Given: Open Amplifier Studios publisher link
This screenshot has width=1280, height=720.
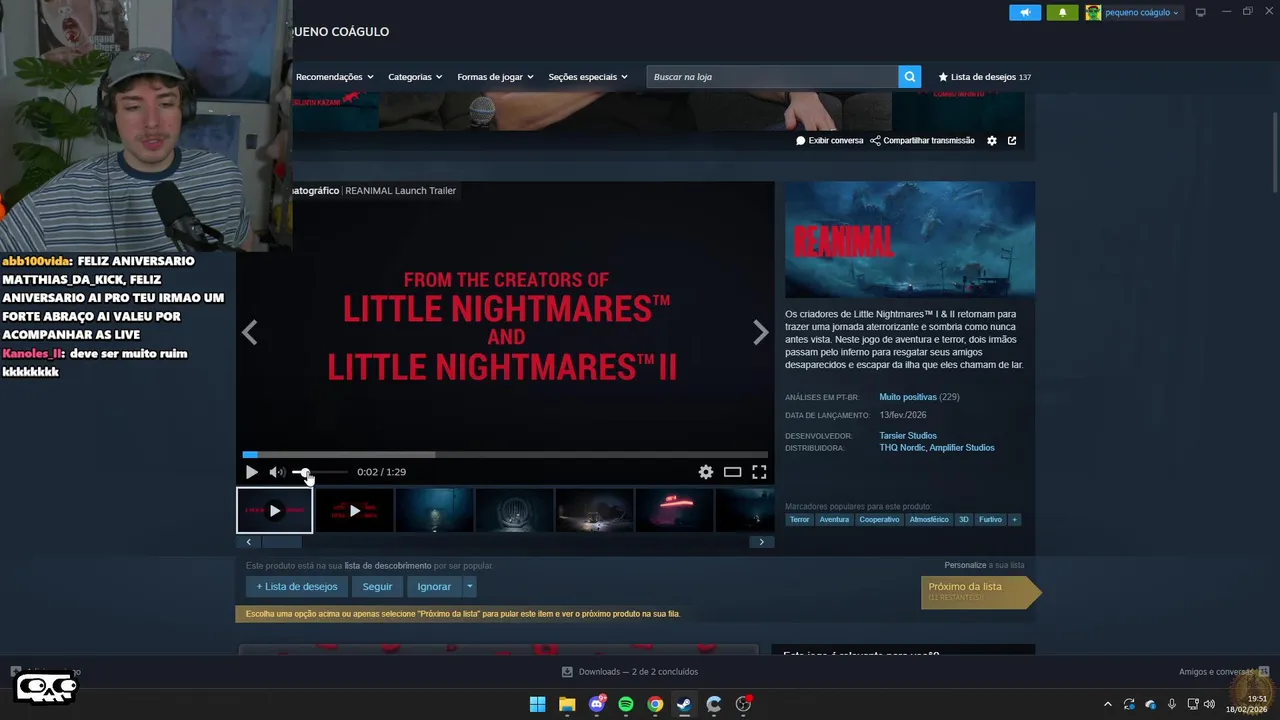Looking at the screenshot, I should pyautogui.click(x=962, y=448).
